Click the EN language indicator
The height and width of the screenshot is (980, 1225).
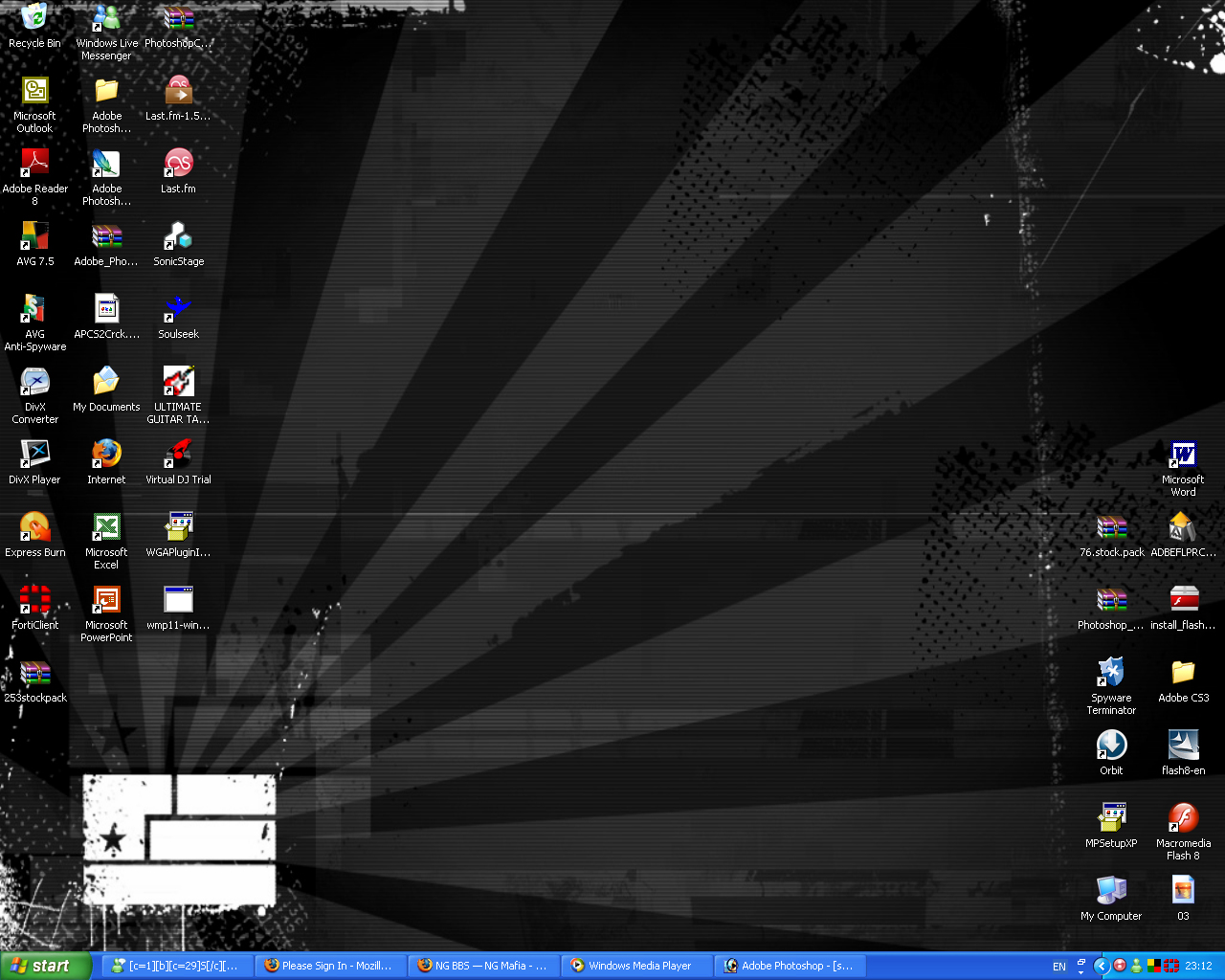tap(1059, 967)
